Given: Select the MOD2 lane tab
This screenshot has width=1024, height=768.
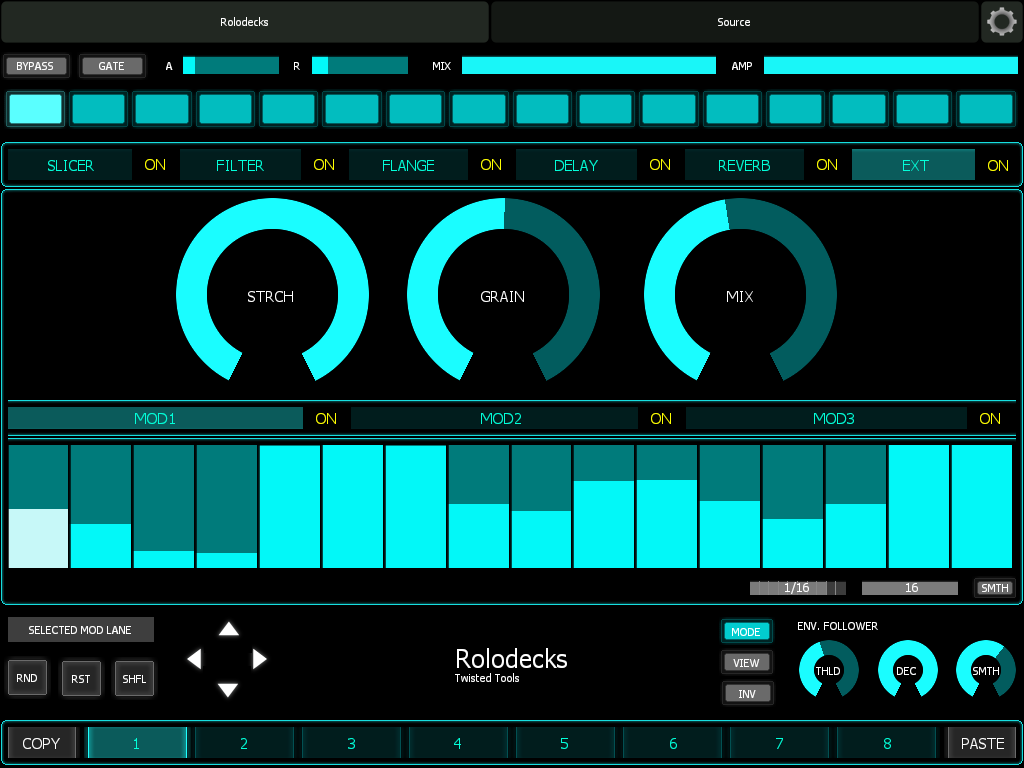Looking at the screenshot, I should pyautogui.click(x=494, y=419).
